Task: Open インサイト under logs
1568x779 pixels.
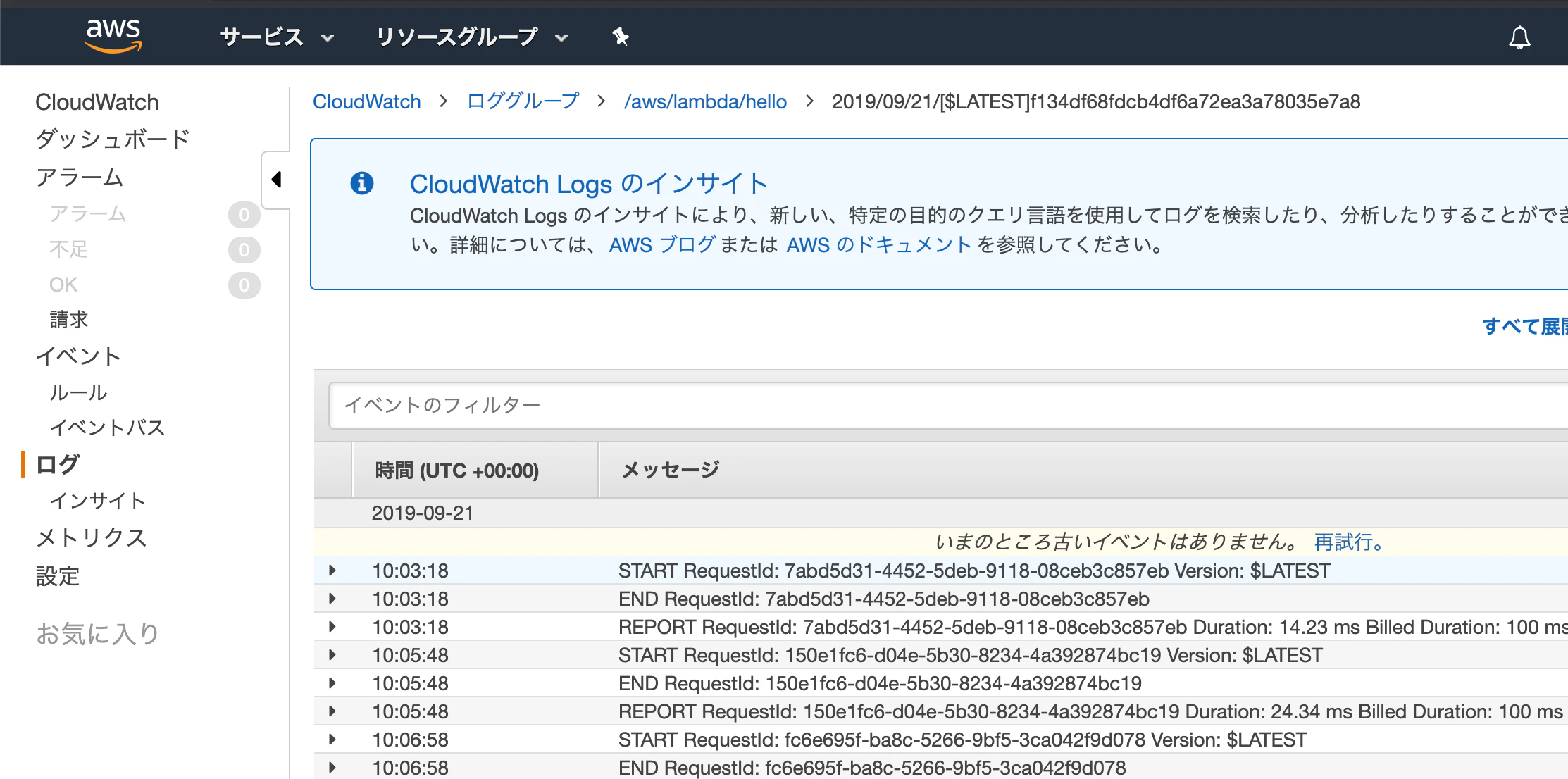Action: tap(97, 501)
